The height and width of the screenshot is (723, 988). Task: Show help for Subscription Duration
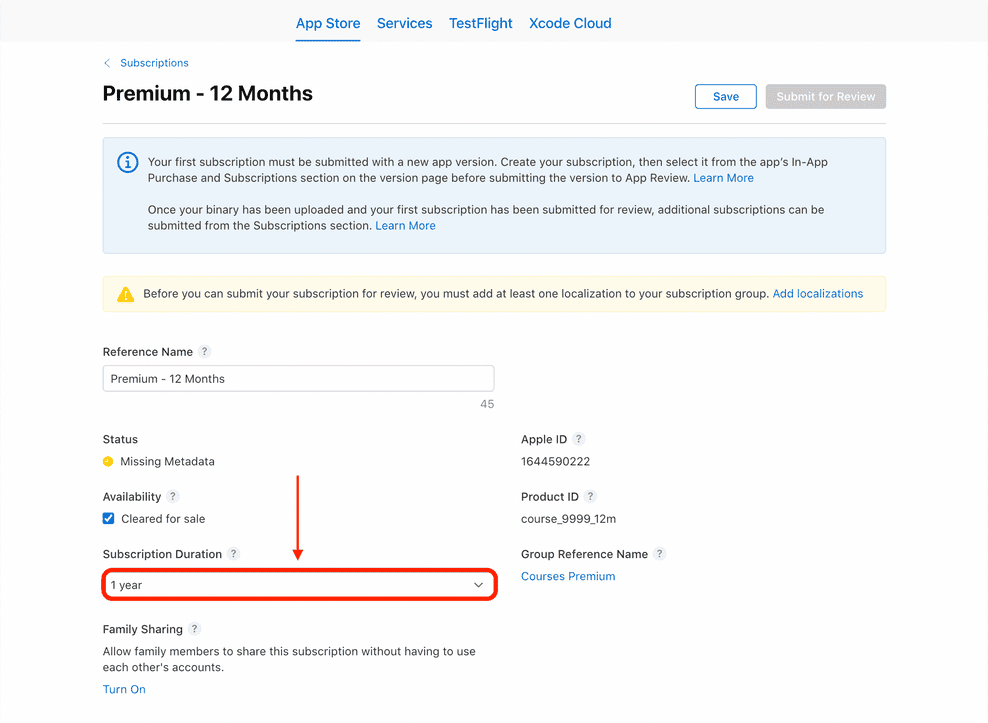[234, 554]
